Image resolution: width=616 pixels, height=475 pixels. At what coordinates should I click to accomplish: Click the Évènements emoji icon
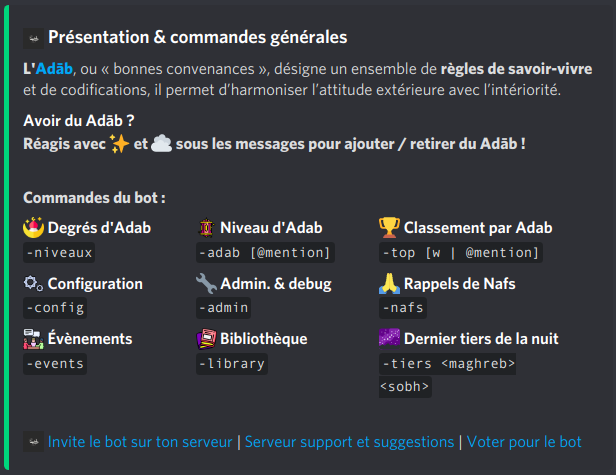tap(33, 339)
